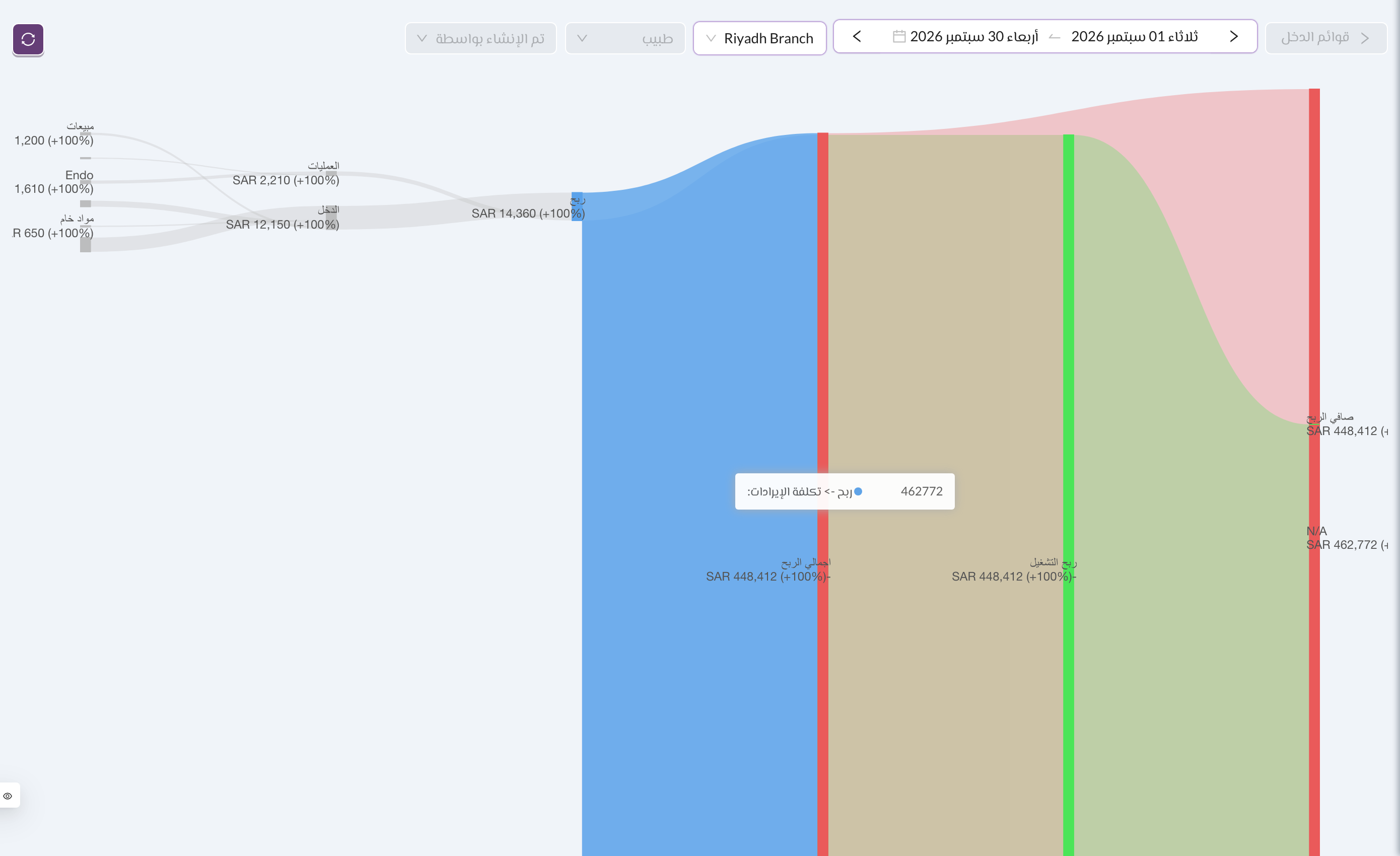Click the الدخل SAR 12,150 label
Image resolution: width=1400 pixels, height=856 pixels.
click(x=283, y=218)
